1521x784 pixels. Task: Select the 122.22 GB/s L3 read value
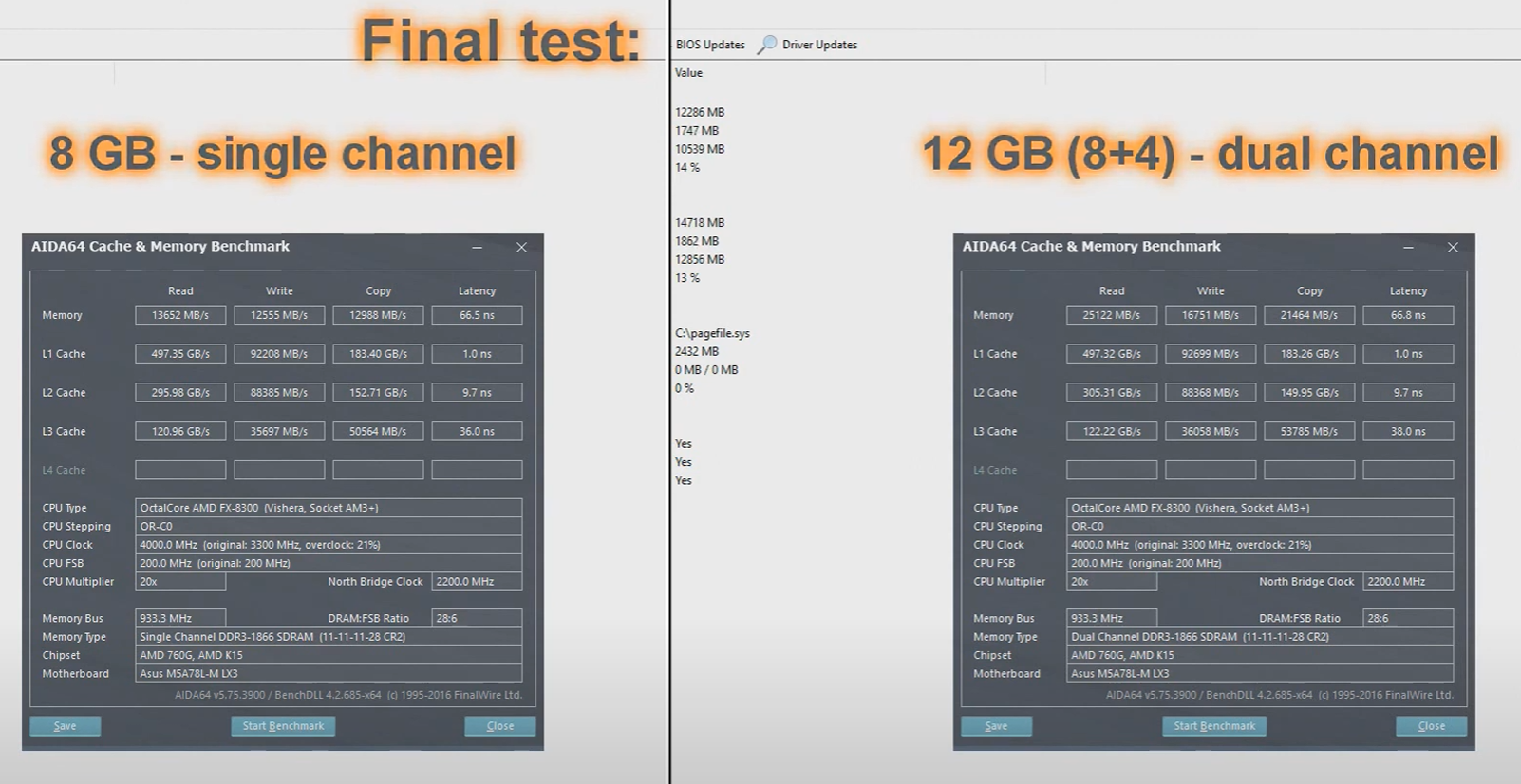tap(1112, 432)
